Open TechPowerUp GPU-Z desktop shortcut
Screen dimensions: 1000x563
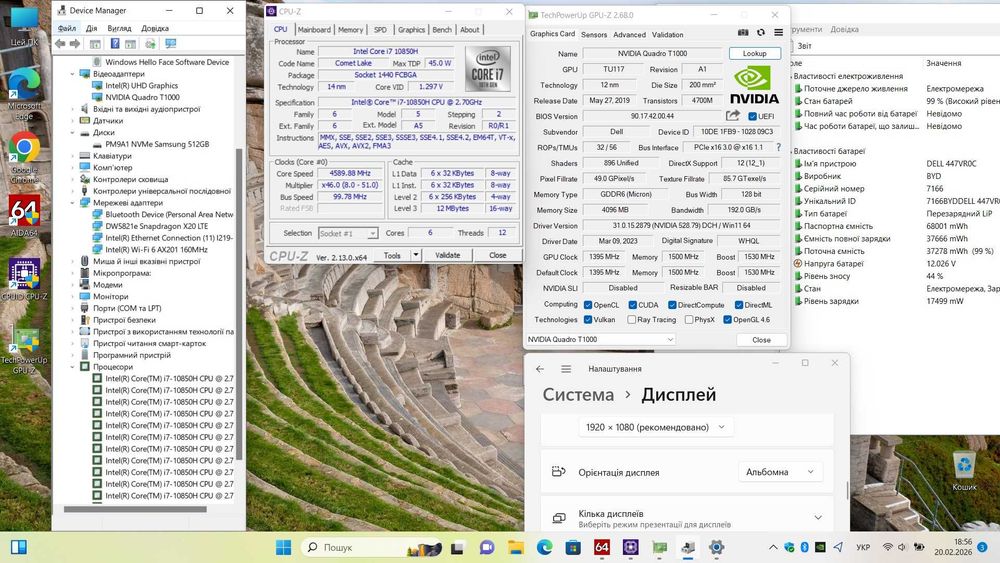pyautogui.click(x=24, y=351)
